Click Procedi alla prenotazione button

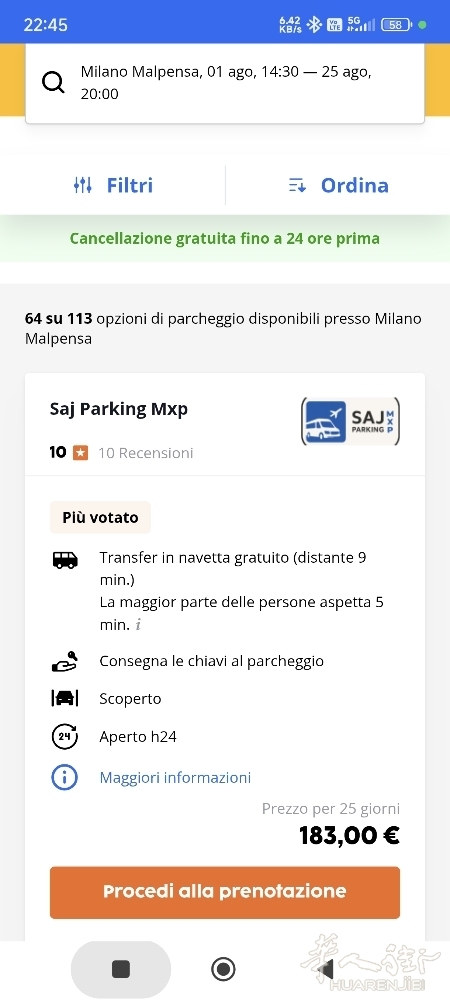pyautogui.click(x=225, y=892)
